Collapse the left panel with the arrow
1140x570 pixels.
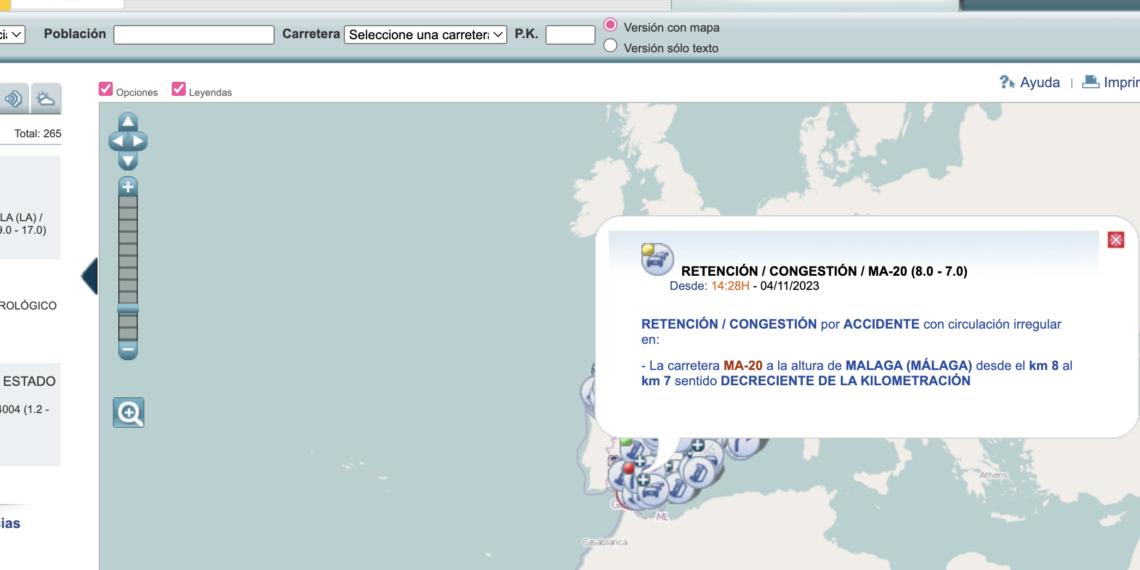[89, 276]
